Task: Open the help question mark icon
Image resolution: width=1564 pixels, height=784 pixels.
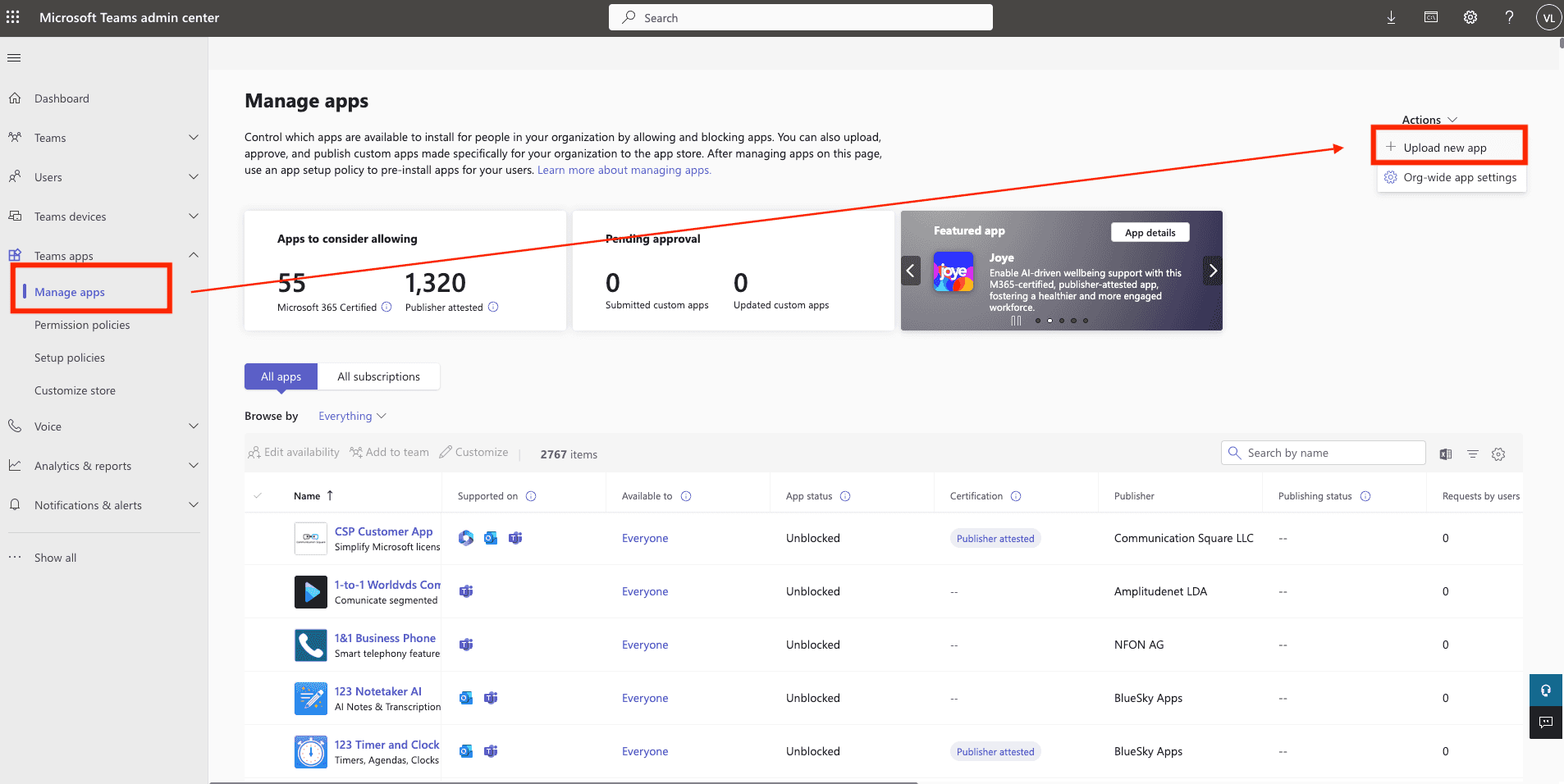Action: (1509, 17)
